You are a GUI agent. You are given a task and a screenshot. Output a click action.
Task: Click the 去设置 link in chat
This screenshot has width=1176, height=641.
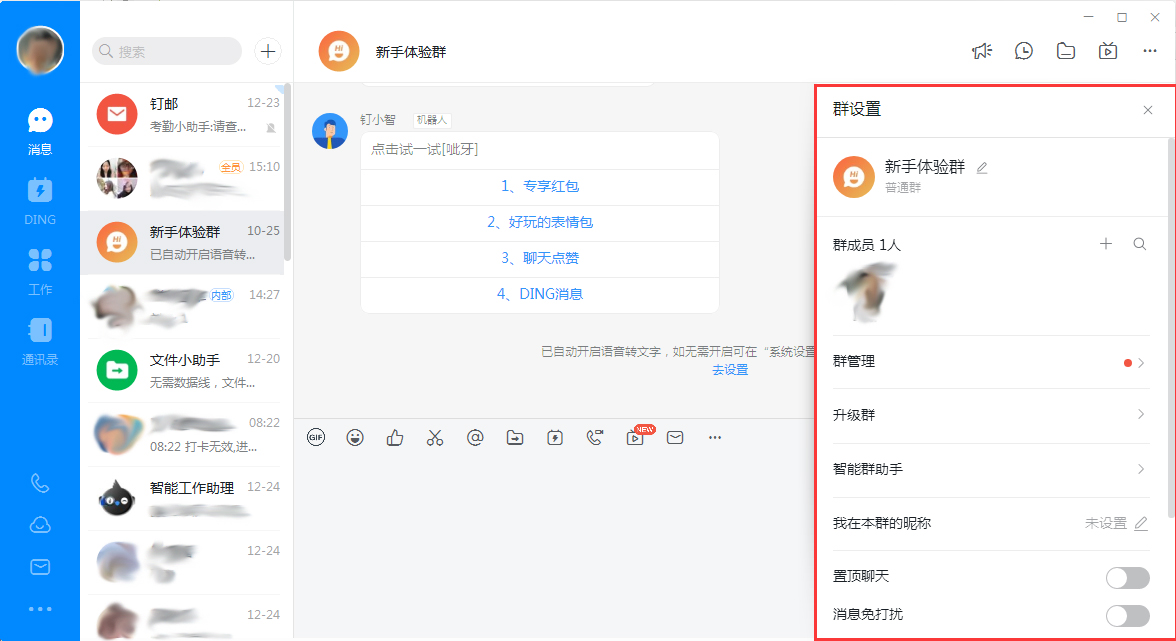(730, 369)
